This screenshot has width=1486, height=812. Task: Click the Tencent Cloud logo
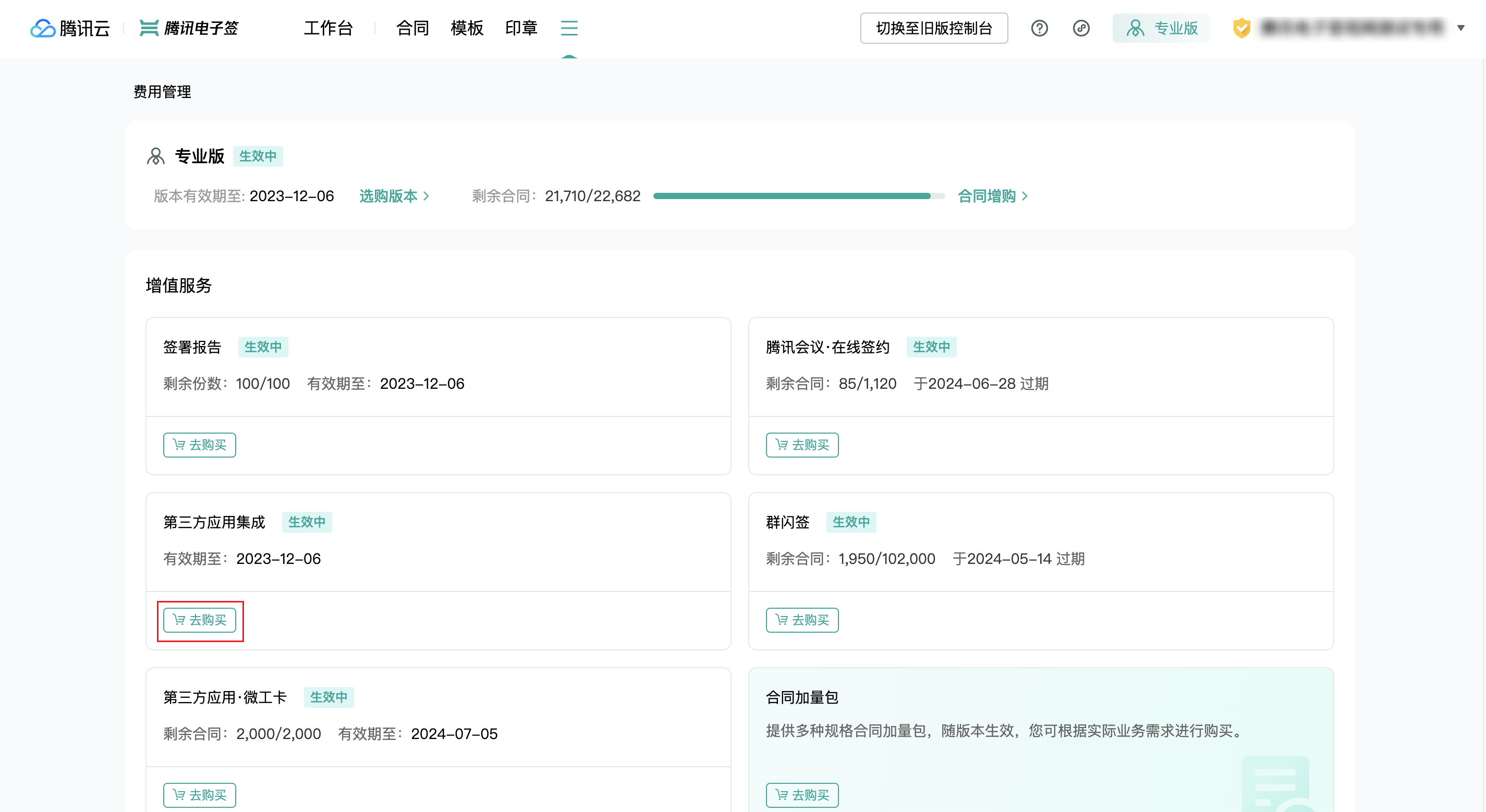[70, 28]
